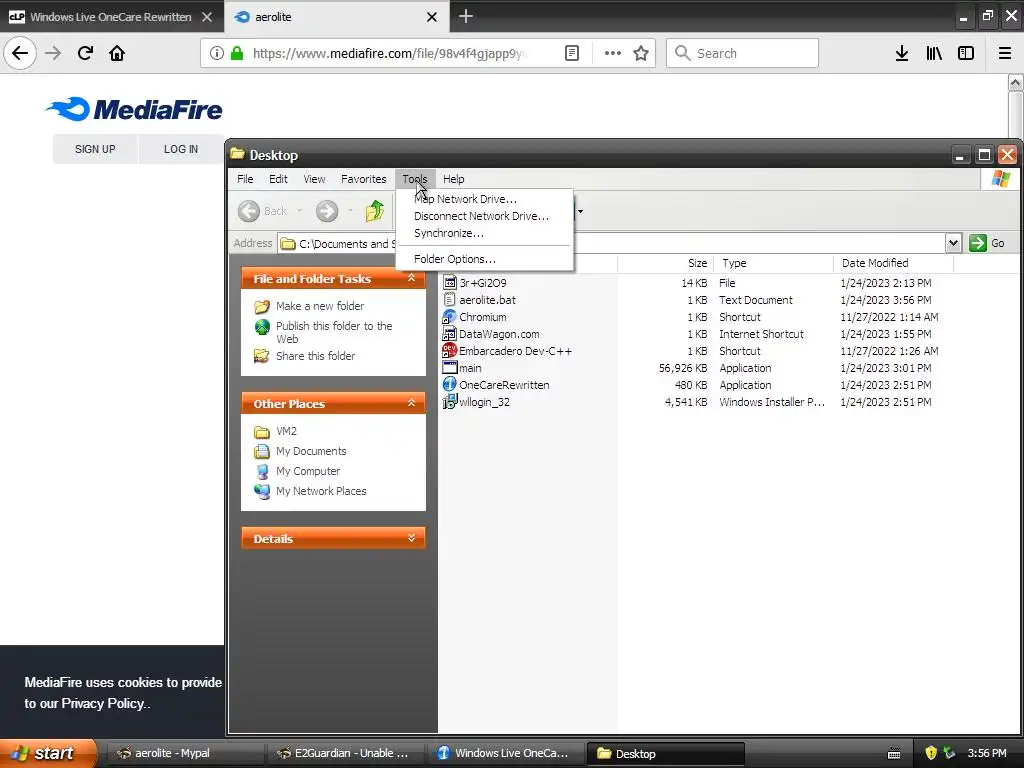Select the 3r+Gi2O9 file icon
The image size is (1024, 768).
tap(449, 283)
